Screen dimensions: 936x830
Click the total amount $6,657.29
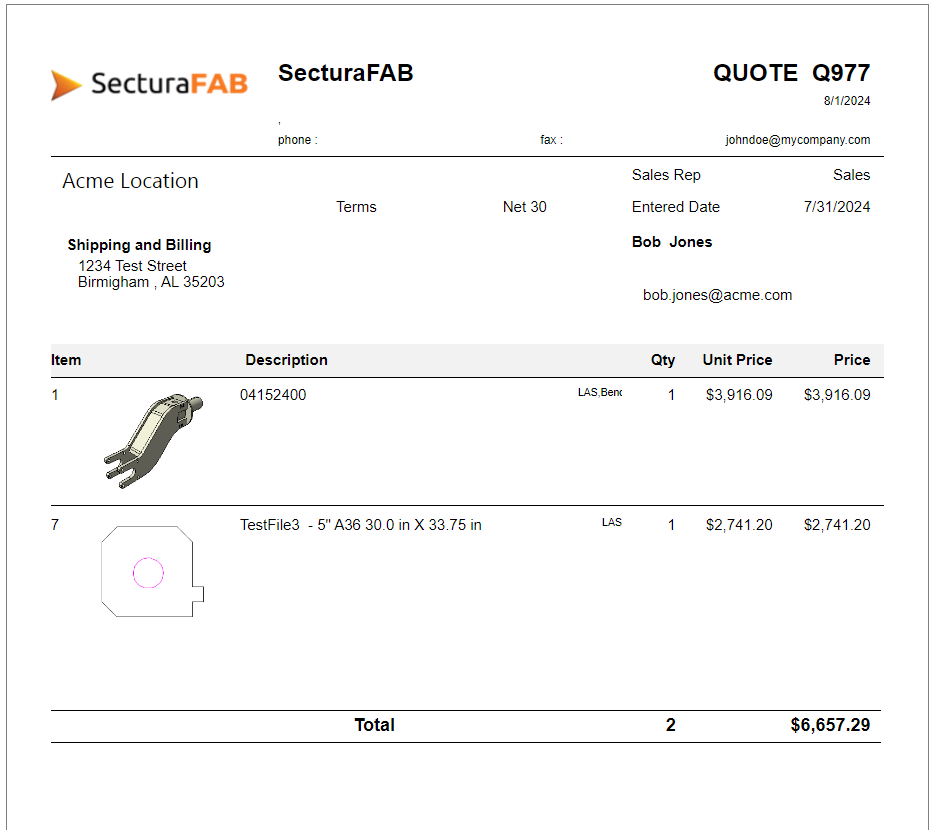(x=830, y=725)
